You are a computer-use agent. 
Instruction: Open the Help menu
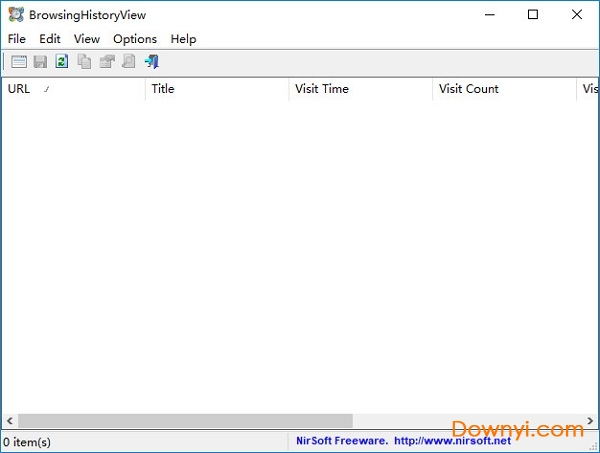183,39
